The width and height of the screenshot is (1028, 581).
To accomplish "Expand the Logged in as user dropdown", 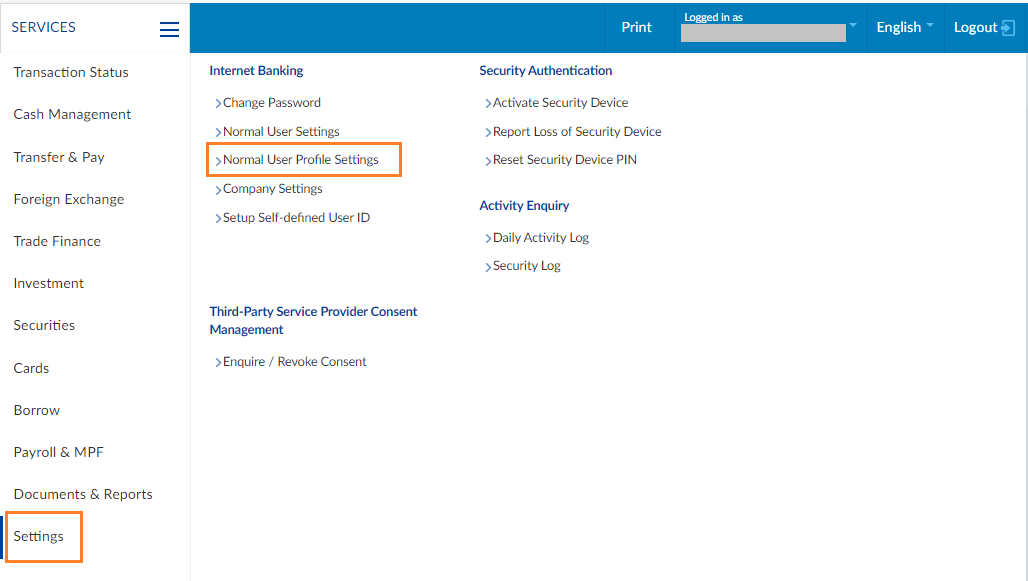I will tap(852, 25).
